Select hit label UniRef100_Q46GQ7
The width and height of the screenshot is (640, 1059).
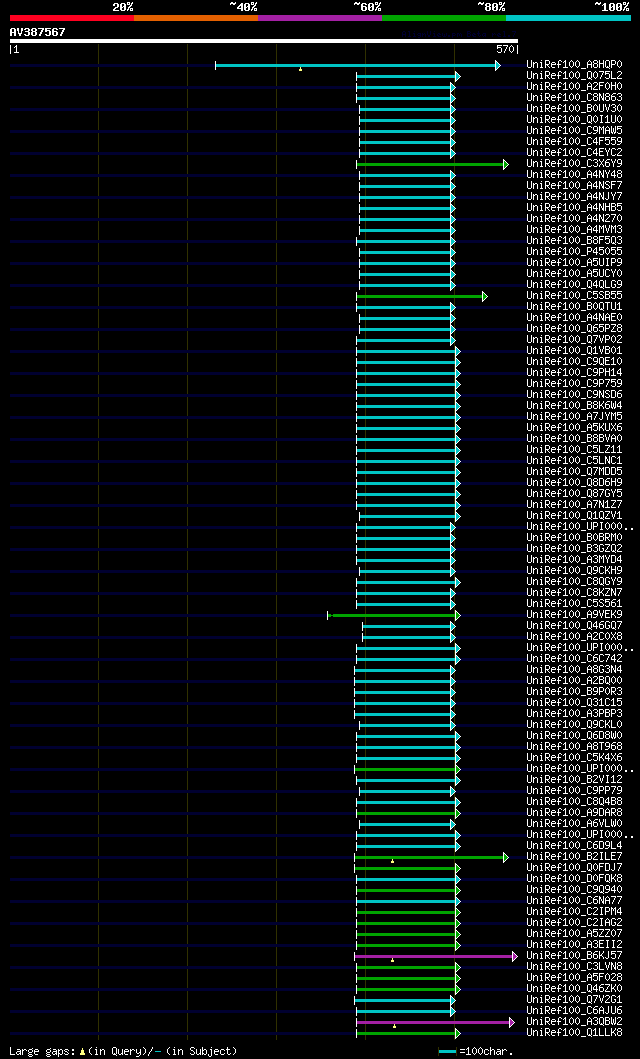575,625
